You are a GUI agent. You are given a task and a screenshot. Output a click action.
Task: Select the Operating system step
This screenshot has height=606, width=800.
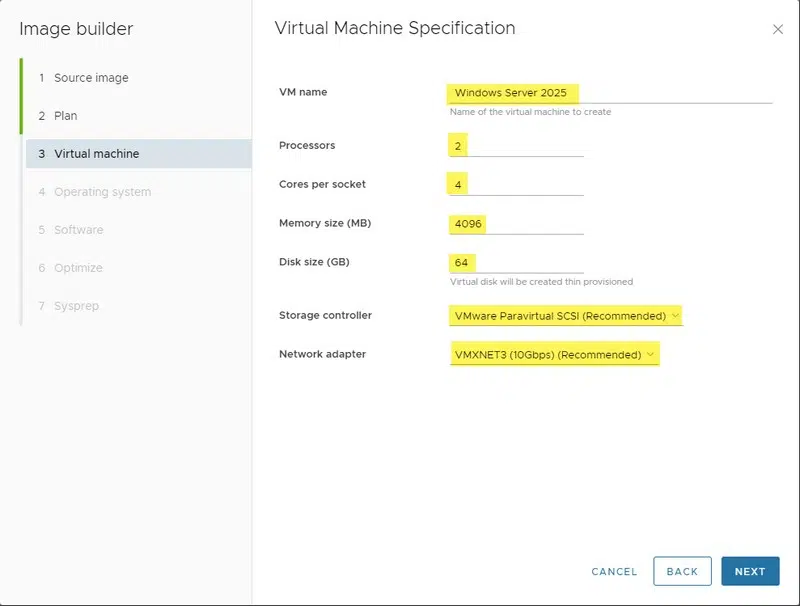tap(102, 192)
